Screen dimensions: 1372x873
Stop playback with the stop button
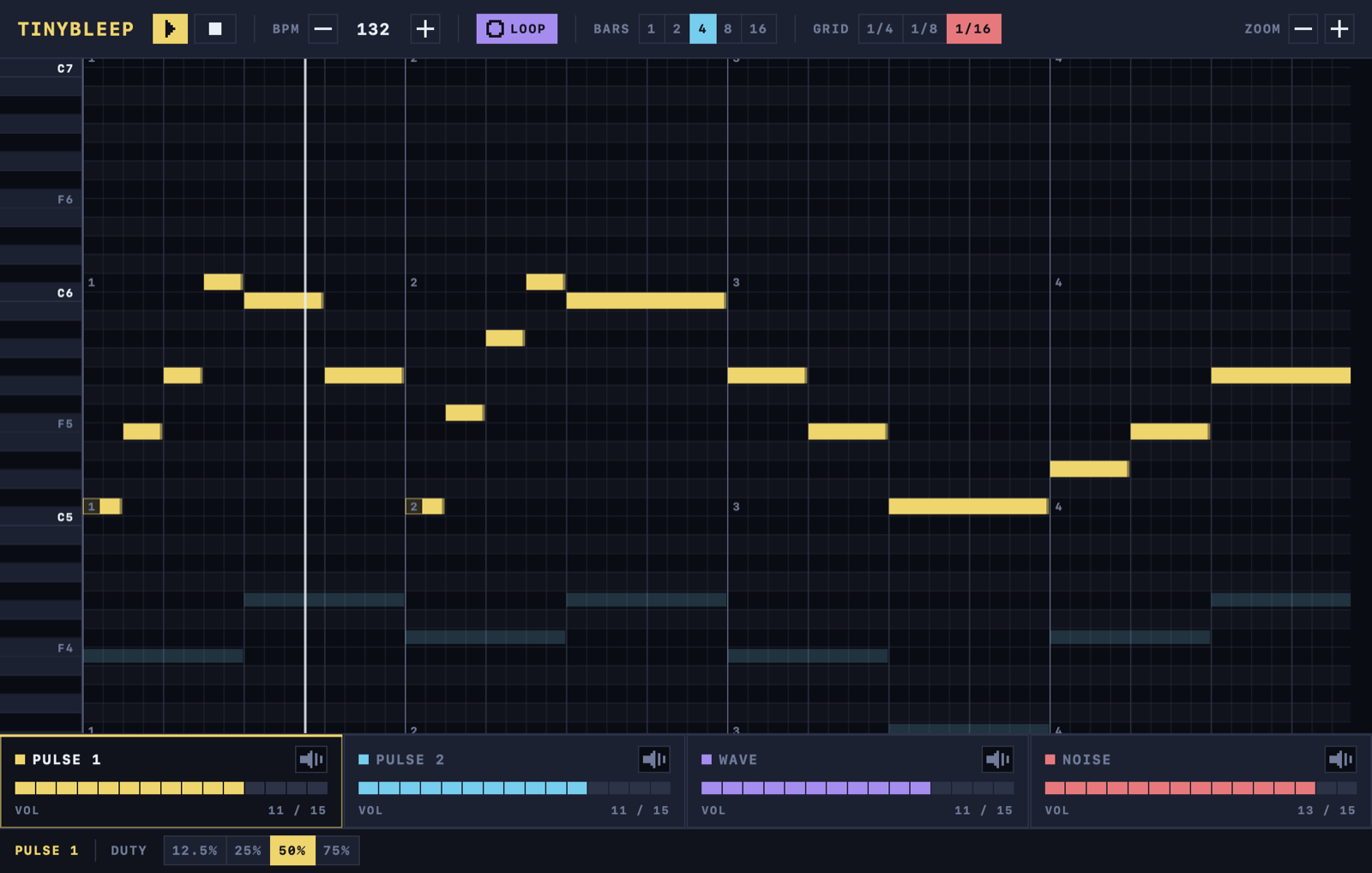(215, 28)
